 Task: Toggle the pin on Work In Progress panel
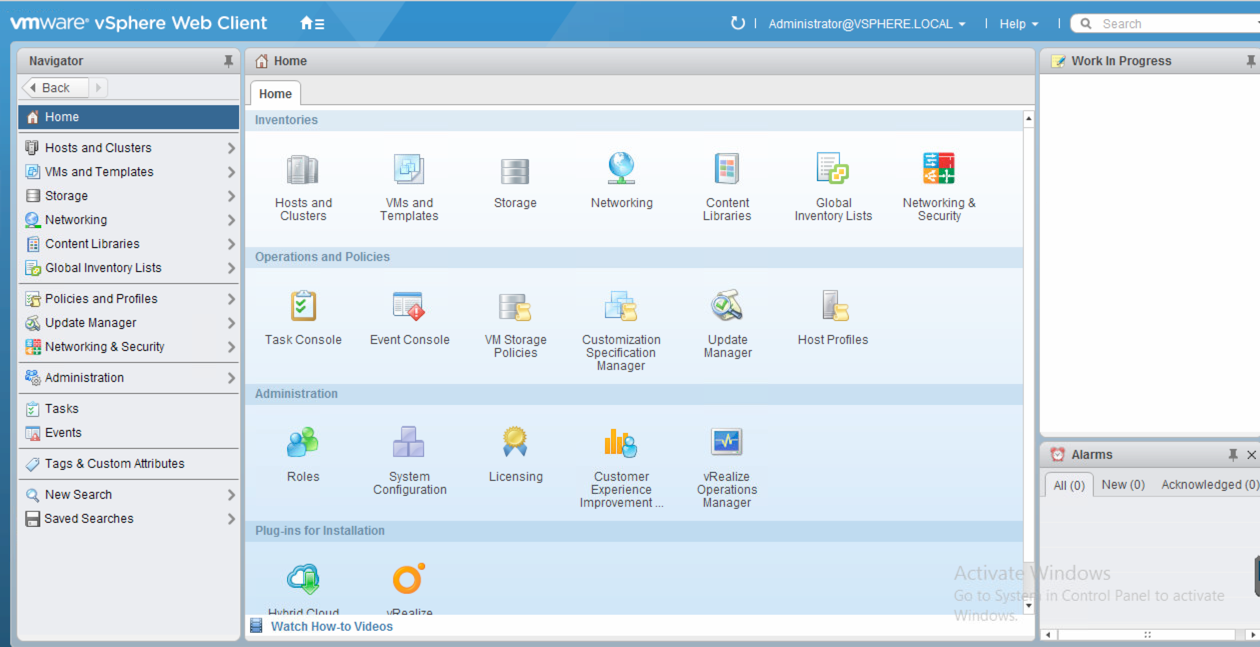tap(1250, 61)
